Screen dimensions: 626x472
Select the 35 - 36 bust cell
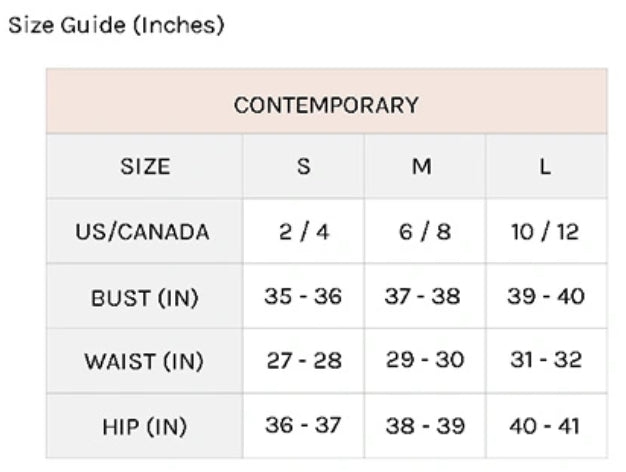tap(304, 296)
